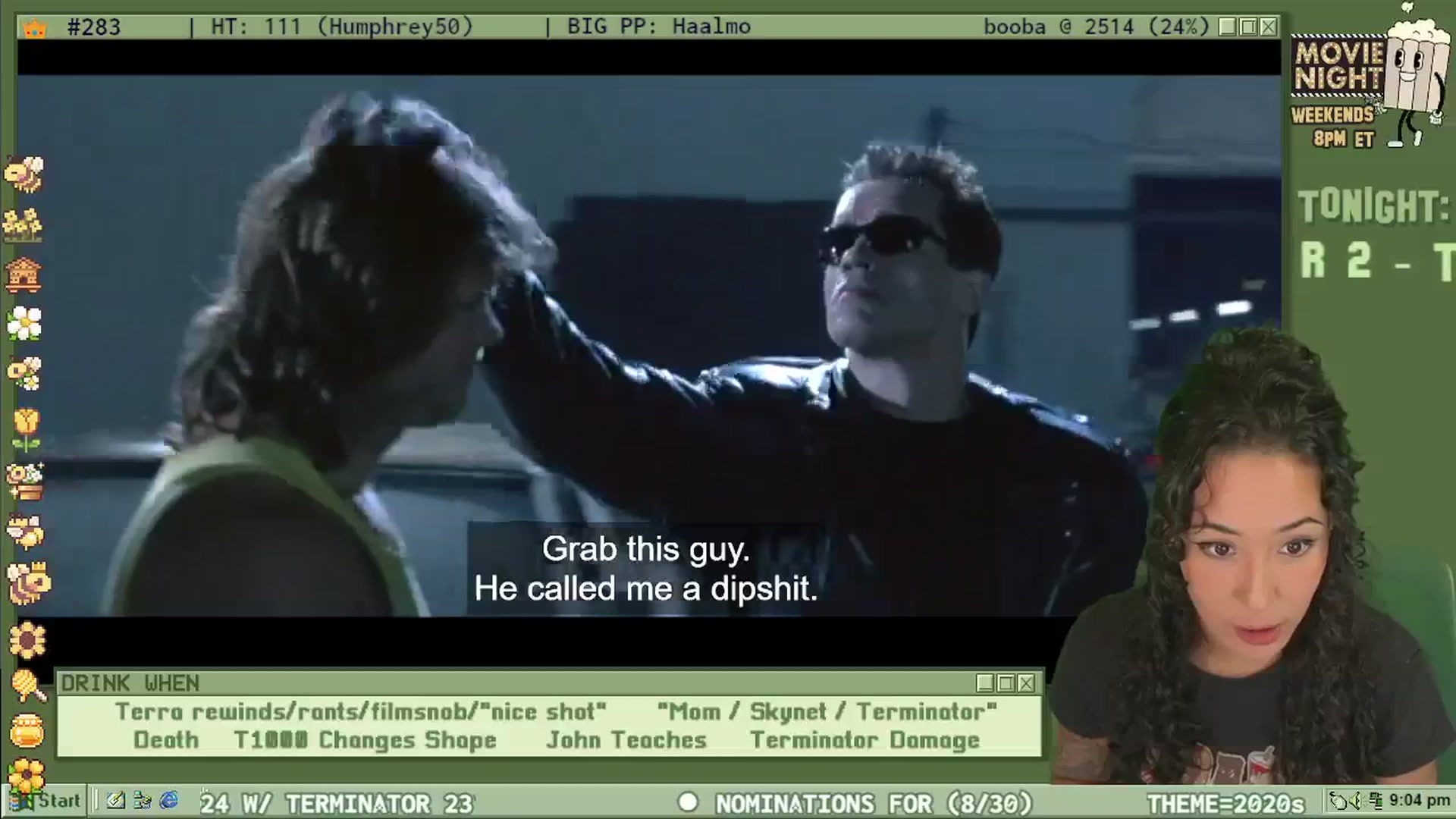Minimize the movie player window
This screenshot has height=819, width=1456.
[1228, 27]
